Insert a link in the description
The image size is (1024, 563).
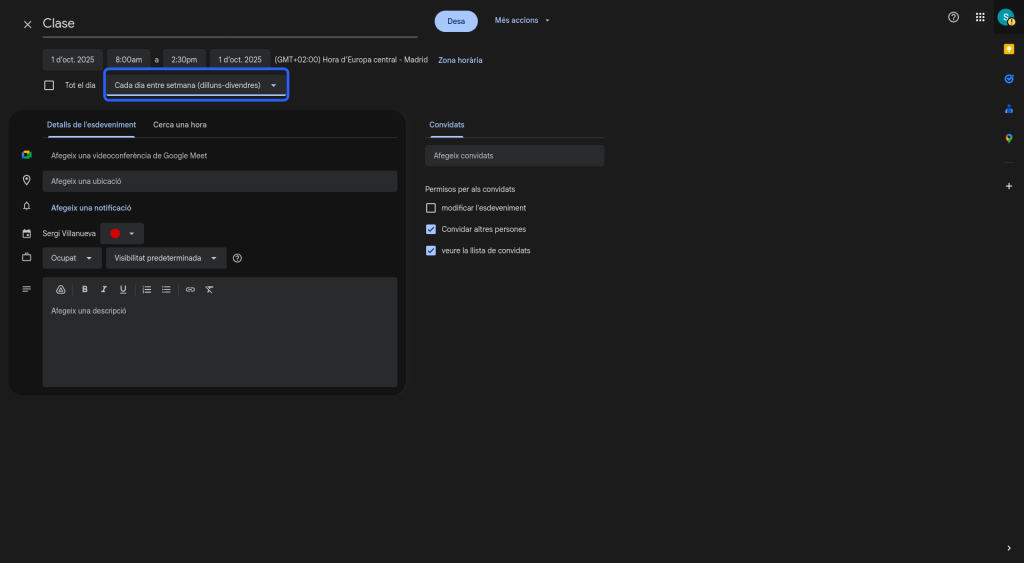(190, 289)
